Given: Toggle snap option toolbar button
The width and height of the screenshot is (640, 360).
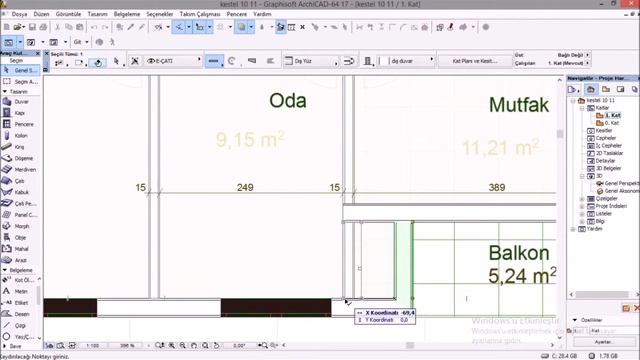Looking at the screenshot, I should tap(200, 27).
